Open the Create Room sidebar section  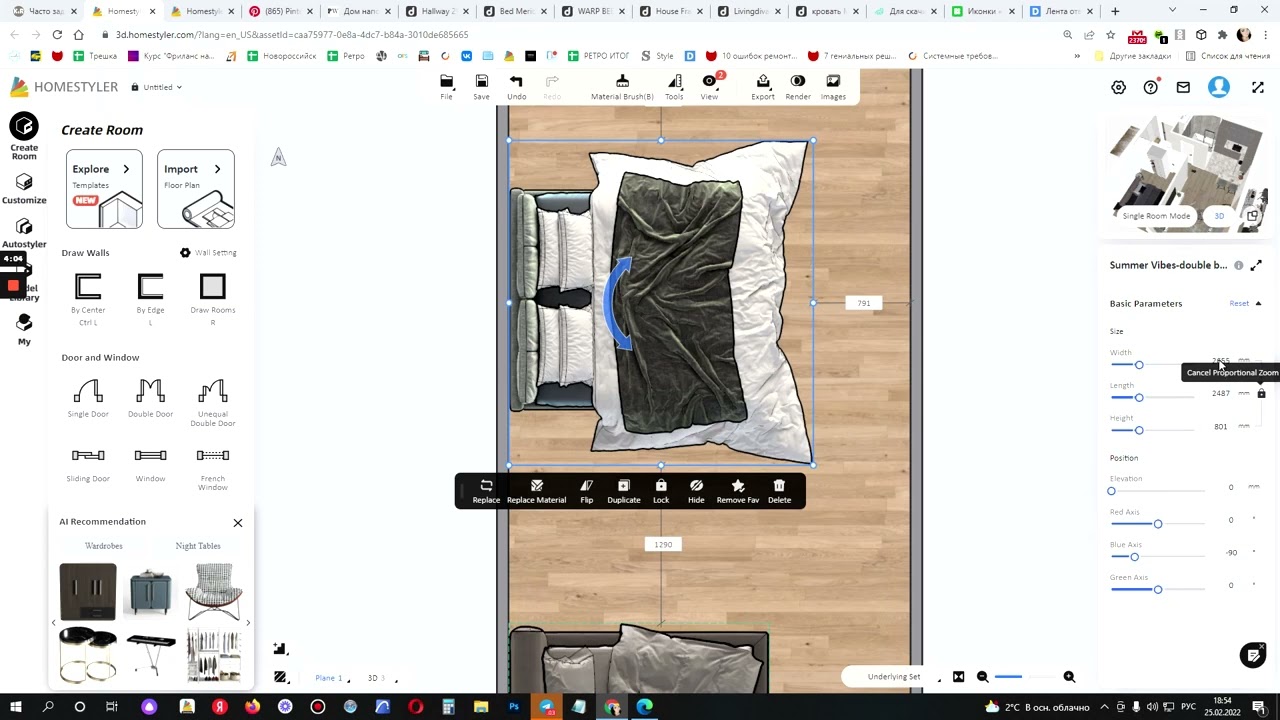click(x=24, y=136)
